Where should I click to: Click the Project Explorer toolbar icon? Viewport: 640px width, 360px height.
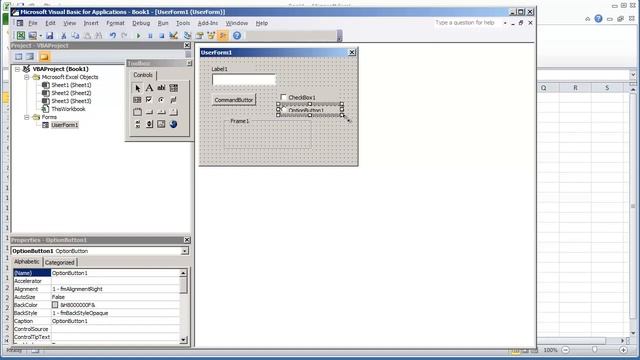pos(187,36)
